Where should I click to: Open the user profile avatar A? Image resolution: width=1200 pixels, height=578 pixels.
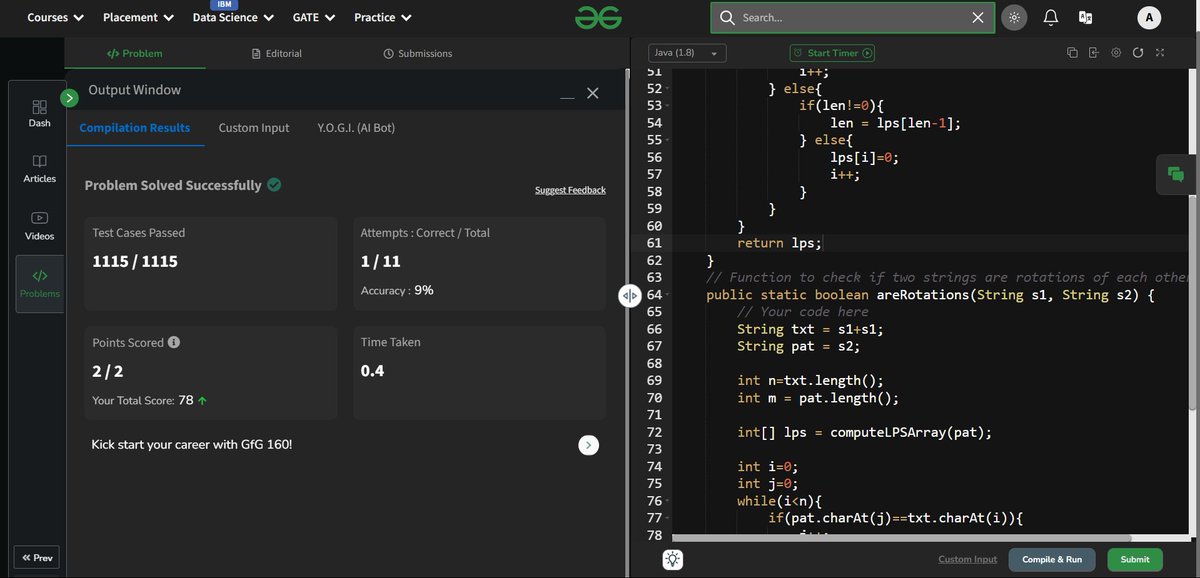(x=1149, y=17)
